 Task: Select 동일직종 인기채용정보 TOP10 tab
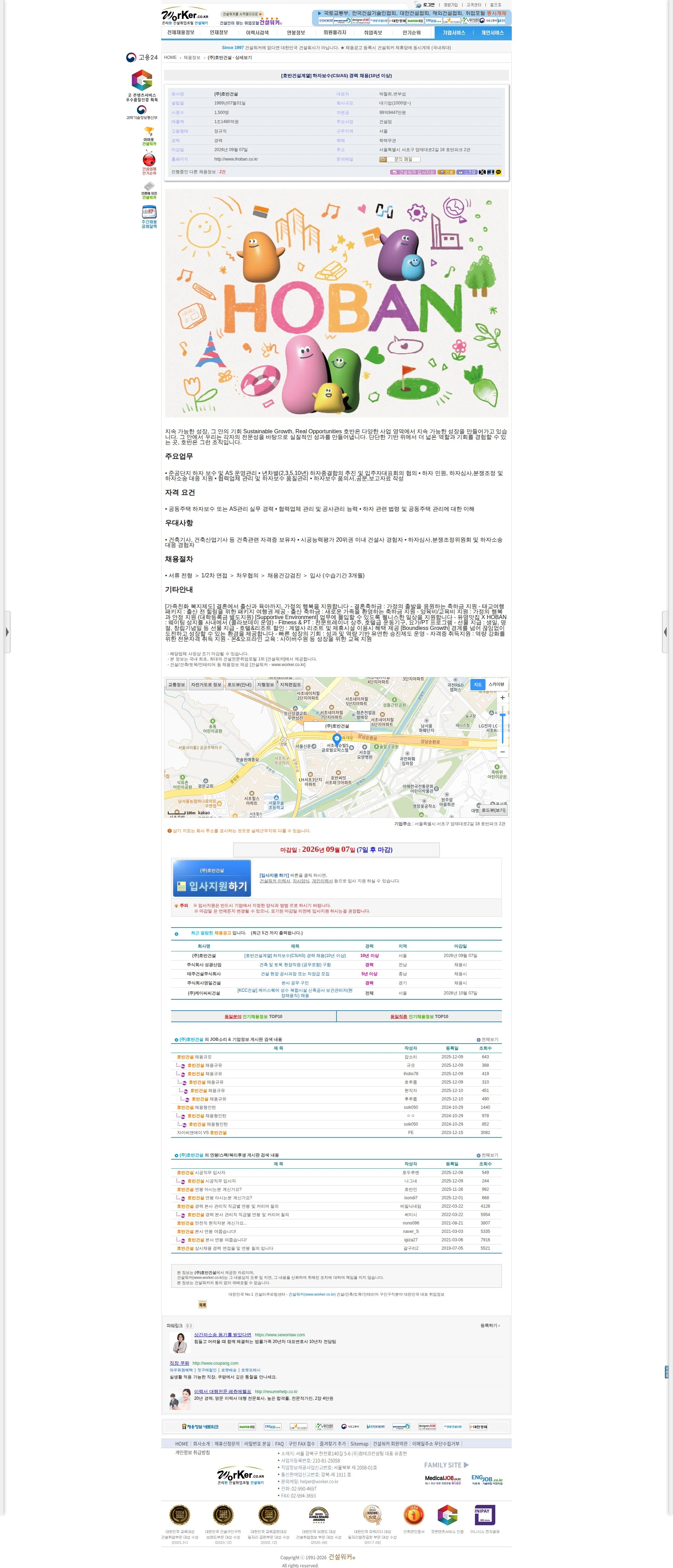419,1017
